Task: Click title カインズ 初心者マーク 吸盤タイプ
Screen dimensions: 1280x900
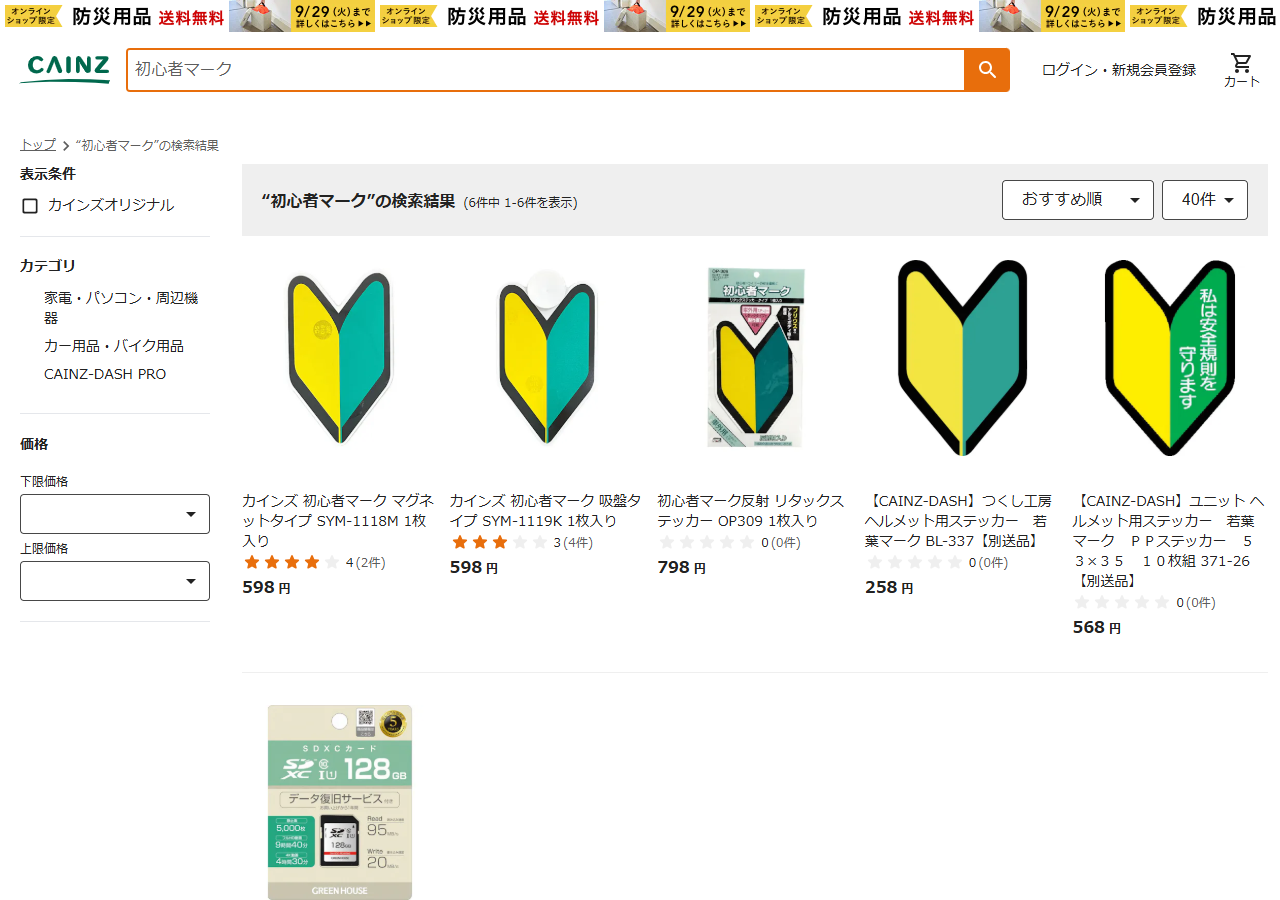Action: pyautogui.click(x=545, y=510)
